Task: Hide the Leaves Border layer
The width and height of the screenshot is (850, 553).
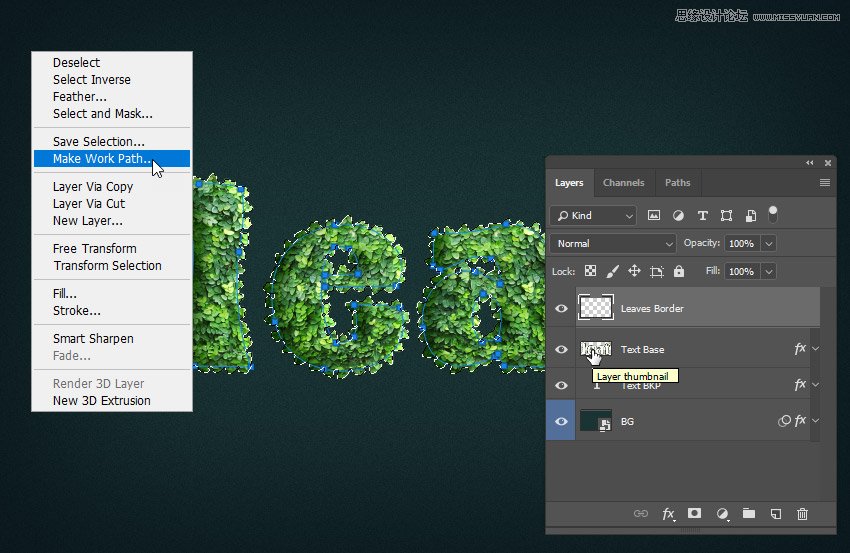Action: click(561, 309)
